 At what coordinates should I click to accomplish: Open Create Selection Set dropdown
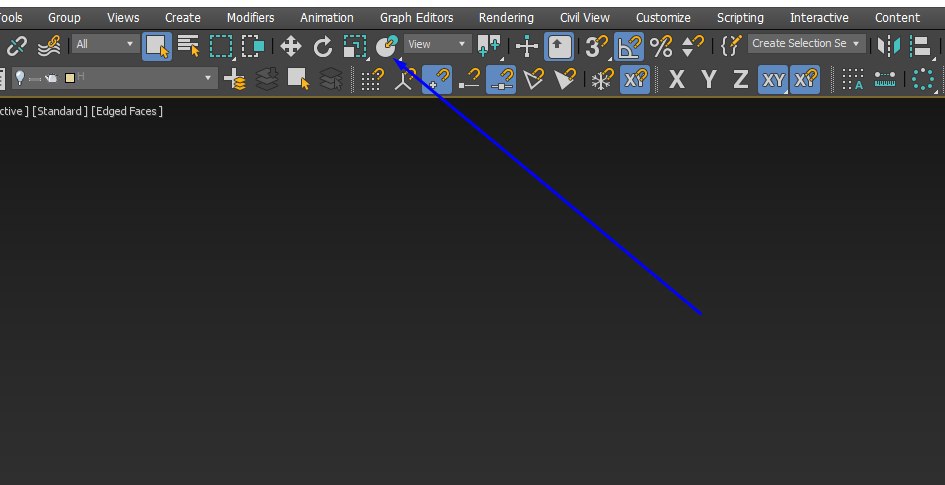tap(807, 43)
